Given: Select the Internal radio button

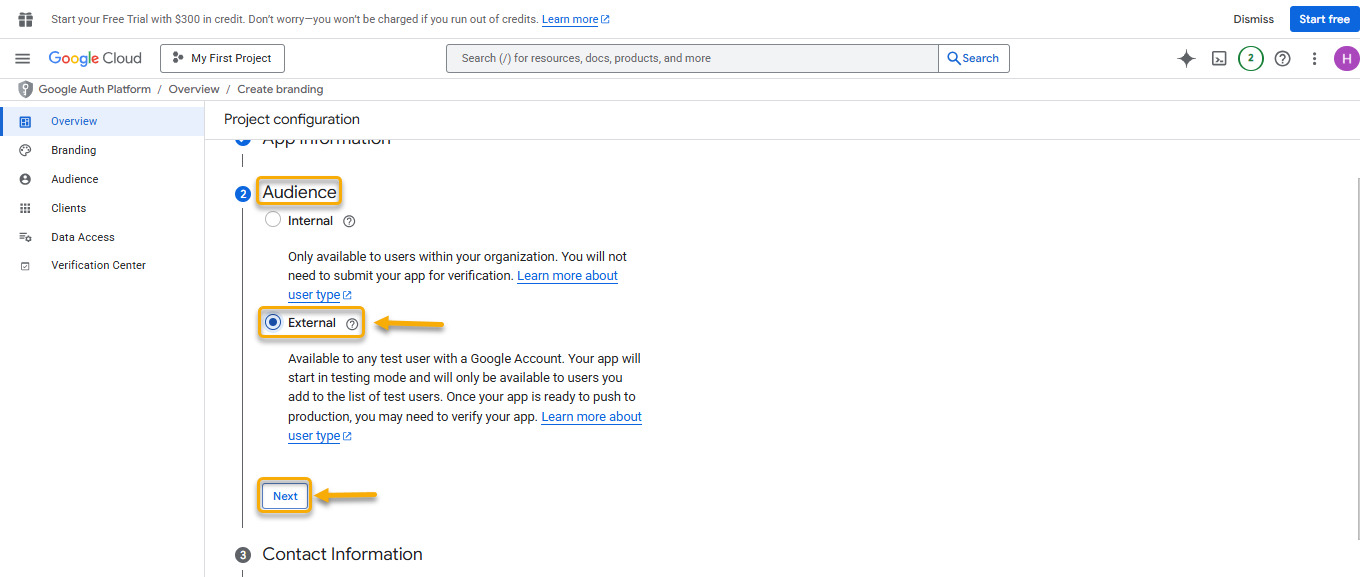Looking at the screenshot, I should [273, 220].
